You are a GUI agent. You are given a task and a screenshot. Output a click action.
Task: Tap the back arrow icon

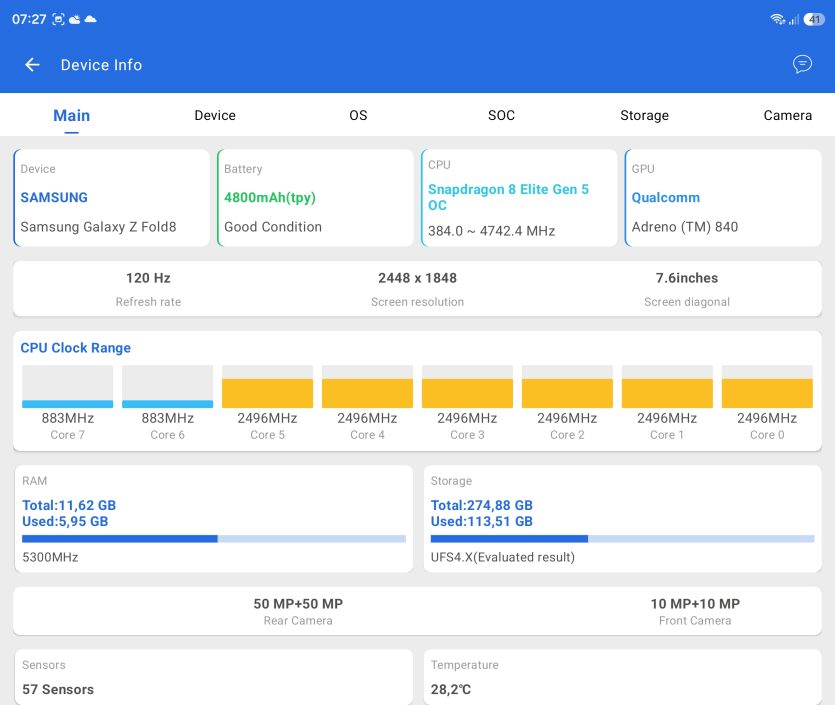[32, 65]
